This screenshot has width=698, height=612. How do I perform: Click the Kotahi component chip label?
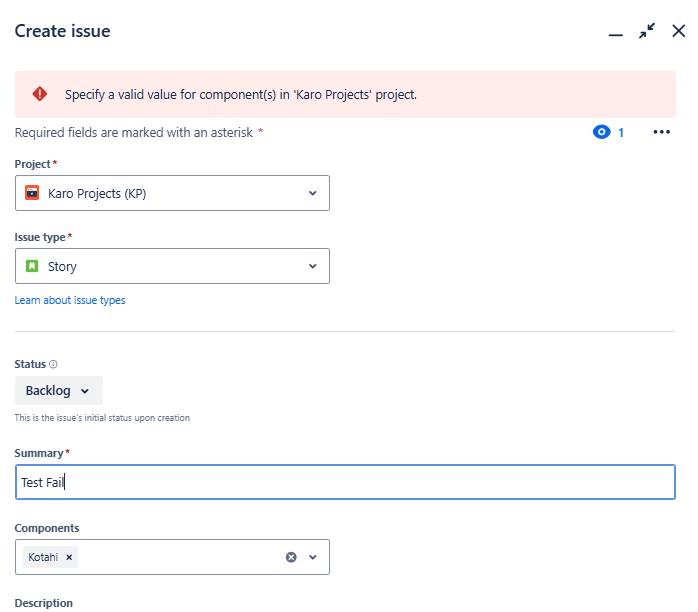point(43,557)
